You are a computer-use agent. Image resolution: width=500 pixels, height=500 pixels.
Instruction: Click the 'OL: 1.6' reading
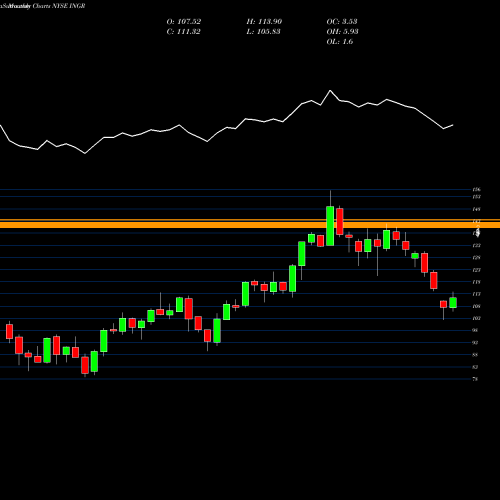(x=340, y=42)
